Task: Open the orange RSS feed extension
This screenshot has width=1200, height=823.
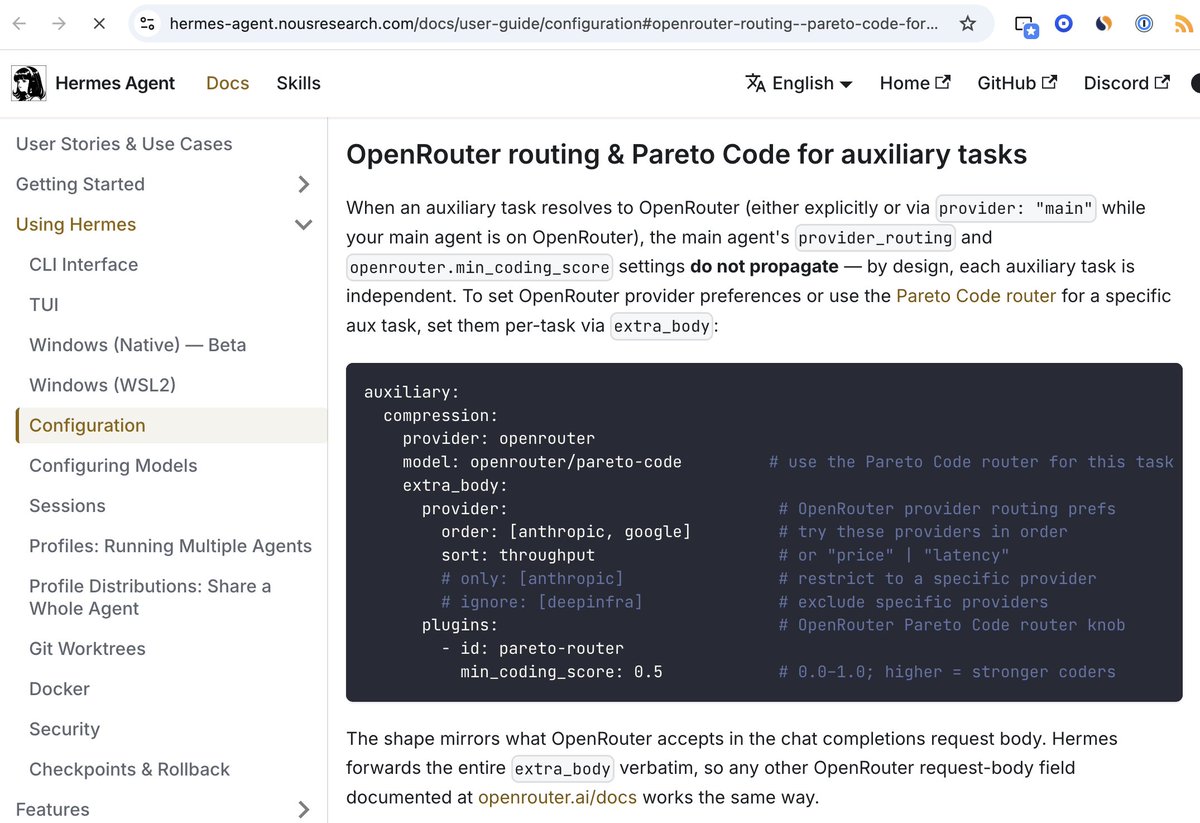Action: (1183, 23)
